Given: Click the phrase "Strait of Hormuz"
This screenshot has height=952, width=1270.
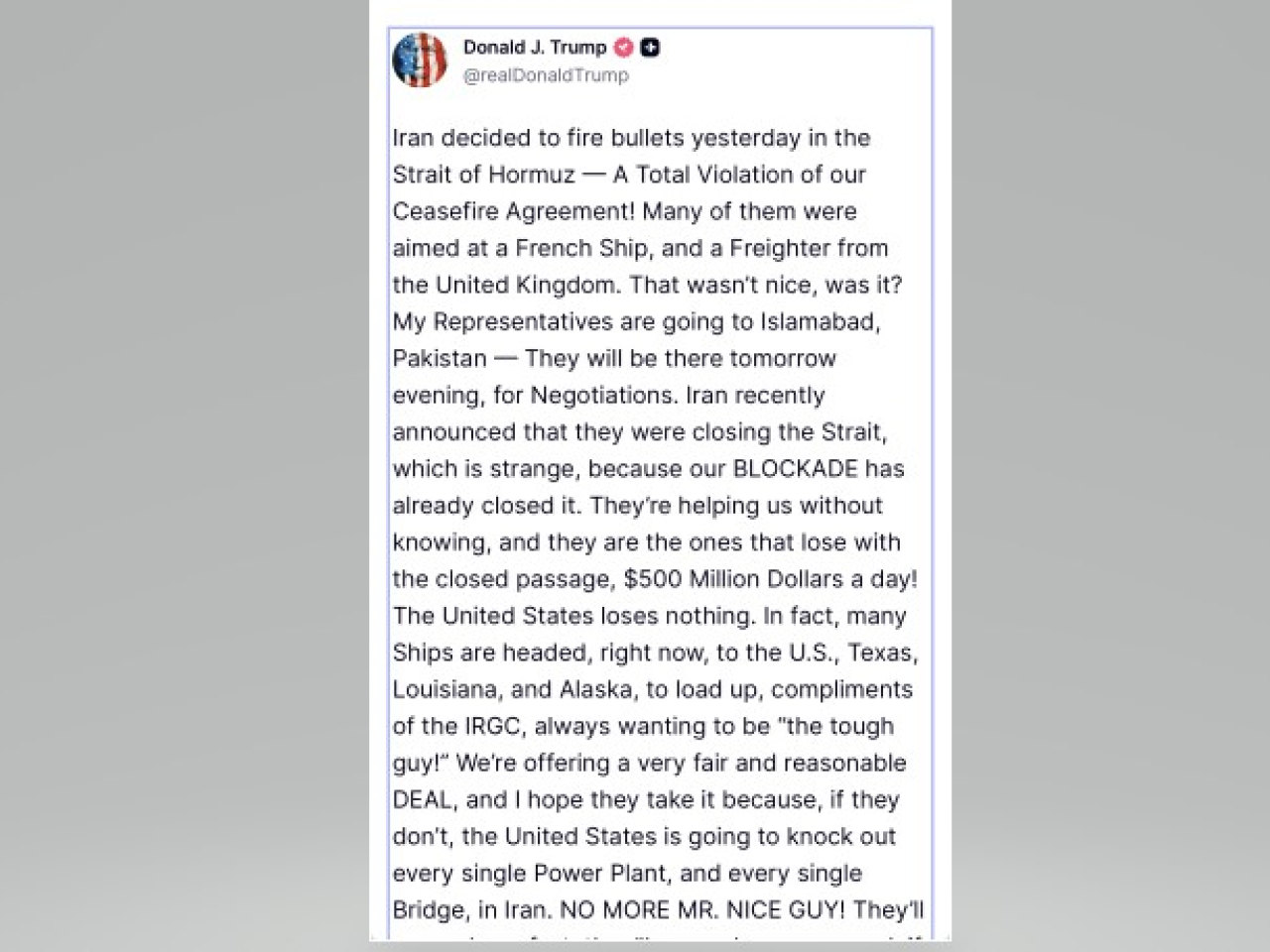Looking at the screenshot, I should pyautogui.click(x=483, y=175).
